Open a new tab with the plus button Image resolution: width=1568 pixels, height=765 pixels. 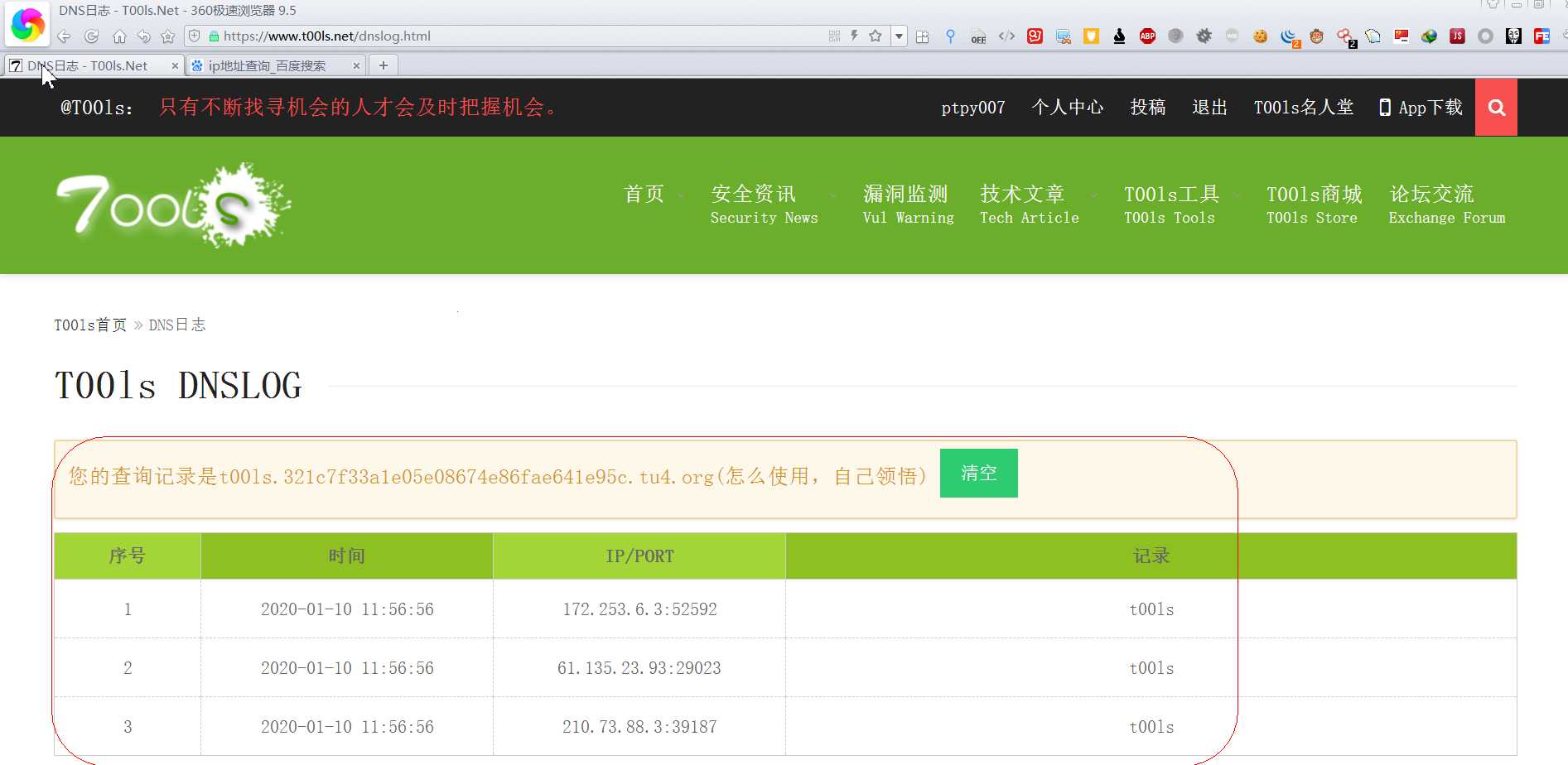(384, 65)
